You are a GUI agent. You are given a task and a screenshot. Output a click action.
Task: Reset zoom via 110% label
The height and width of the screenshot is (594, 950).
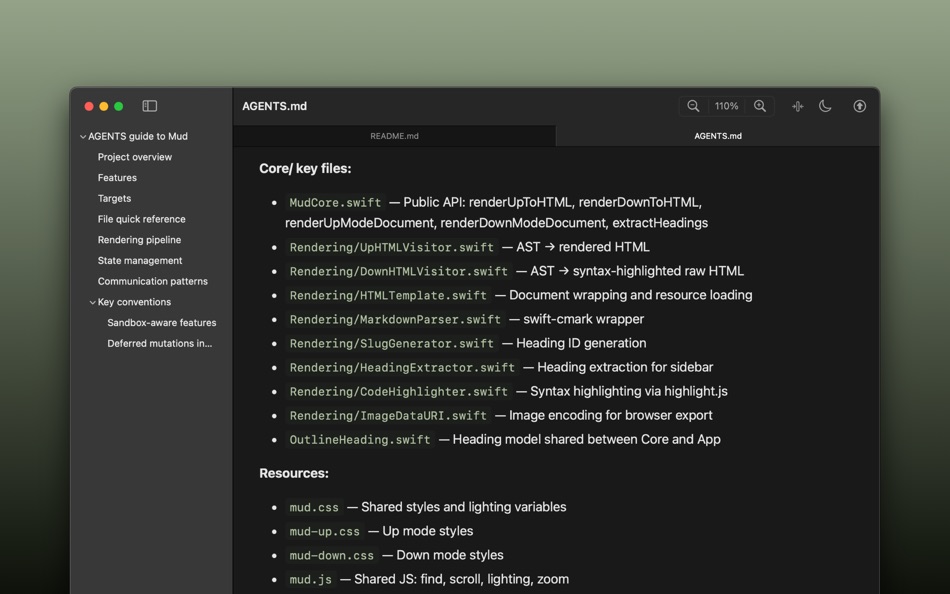pos(726,106)
